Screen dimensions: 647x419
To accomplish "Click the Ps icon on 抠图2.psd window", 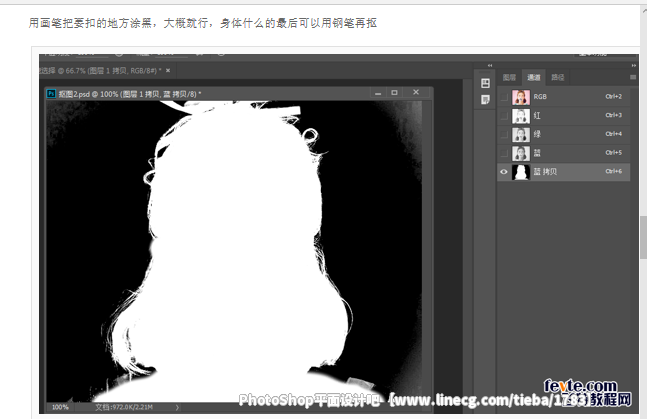I will [51, 93].
